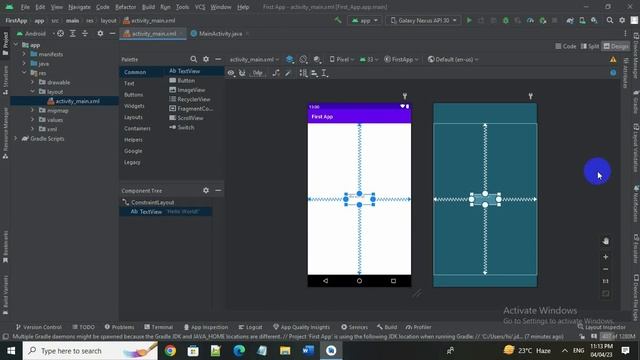Expand the manifests folder
640x360 pixels.
tap(24, 54)
